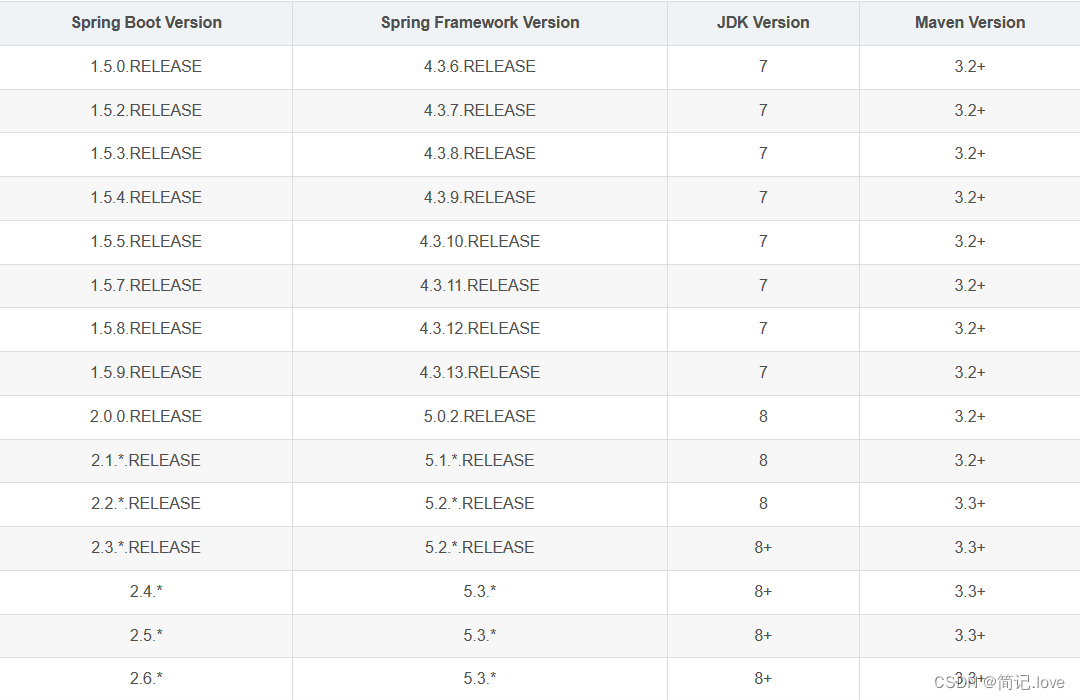Click JDK 8 in the 2.1.*.RELEASE row
The width and height of the screenshot is (1080, 700).
(763, 460)
